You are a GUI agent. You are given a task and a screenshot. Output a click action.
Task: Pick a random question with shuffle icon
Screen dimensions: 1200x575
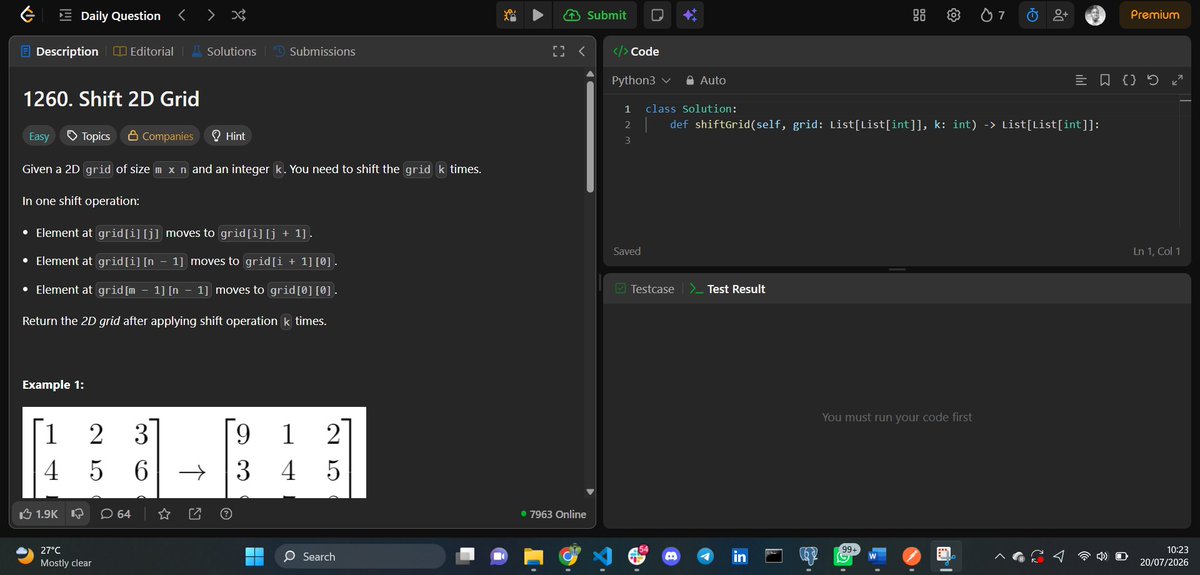click(241, 15)
